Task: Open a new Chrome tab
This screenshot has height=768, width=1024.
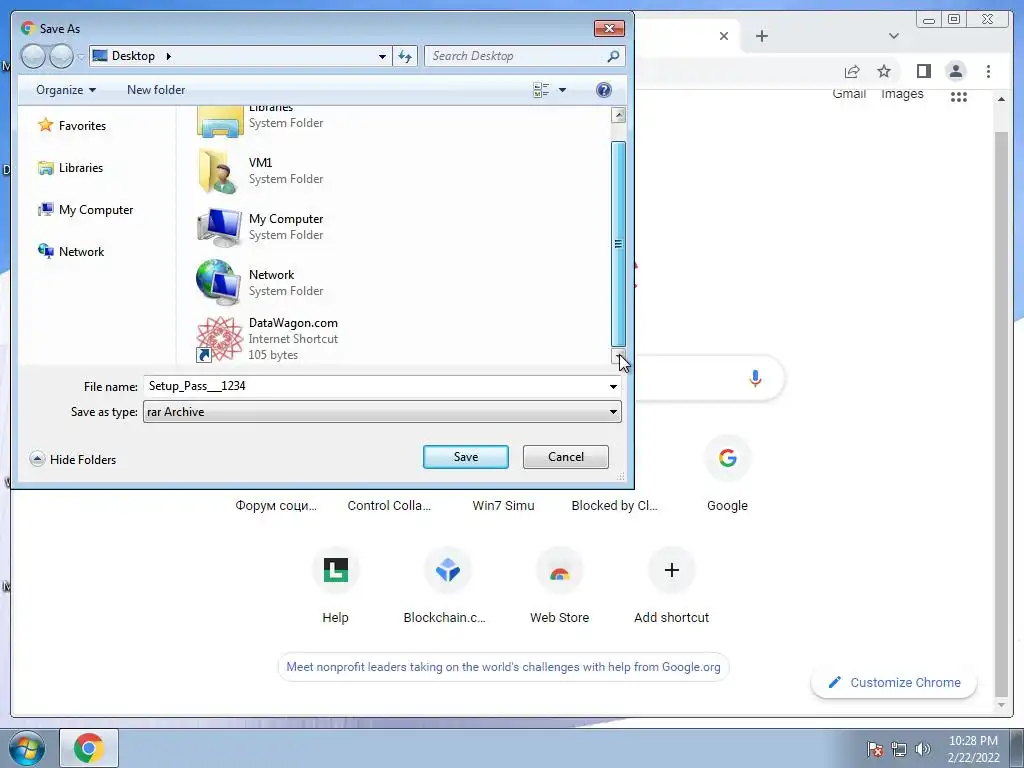Action: tap(761, 36)
